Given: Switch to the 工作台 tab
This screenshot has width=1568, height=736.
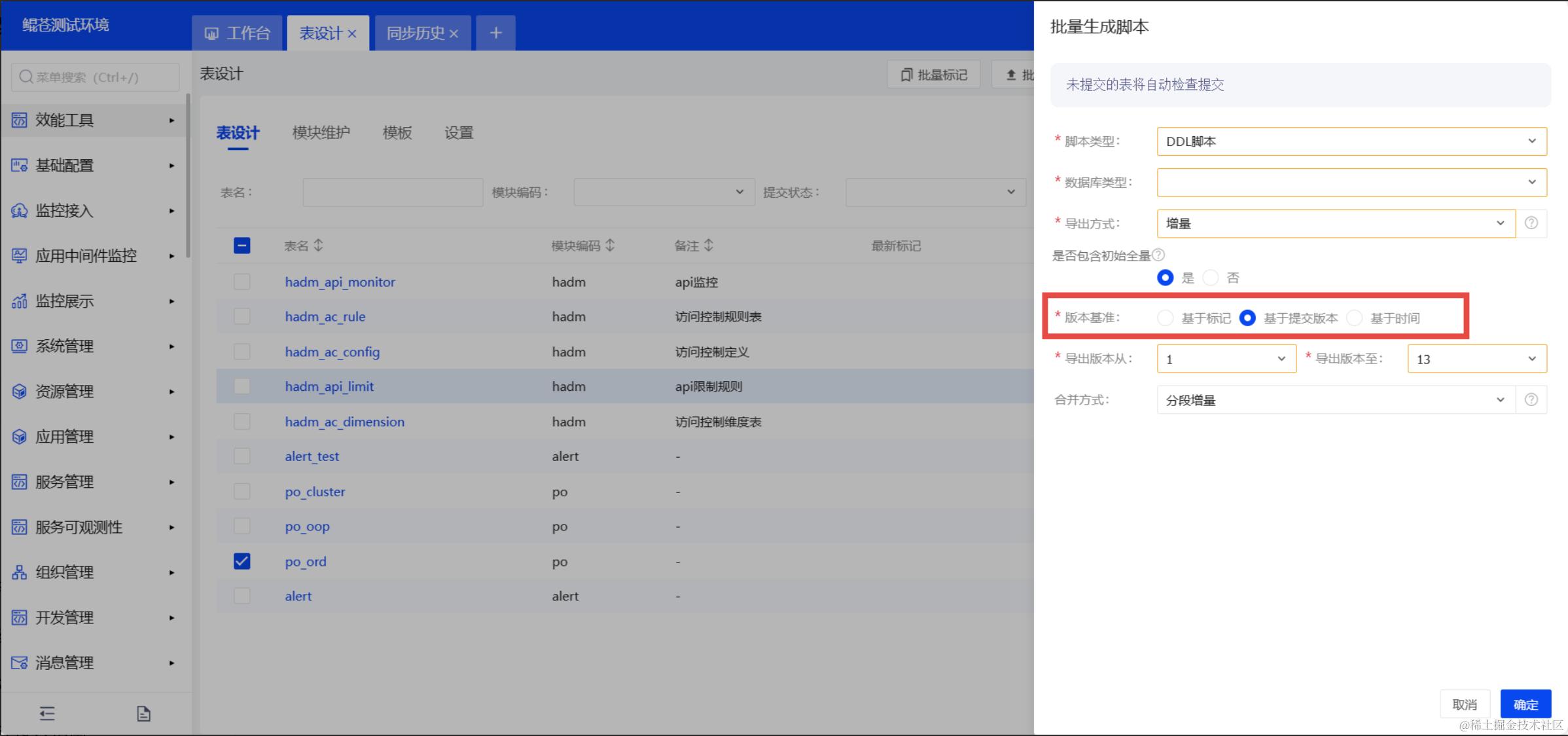Looking at the screenshot, I should tap(238, 33).
